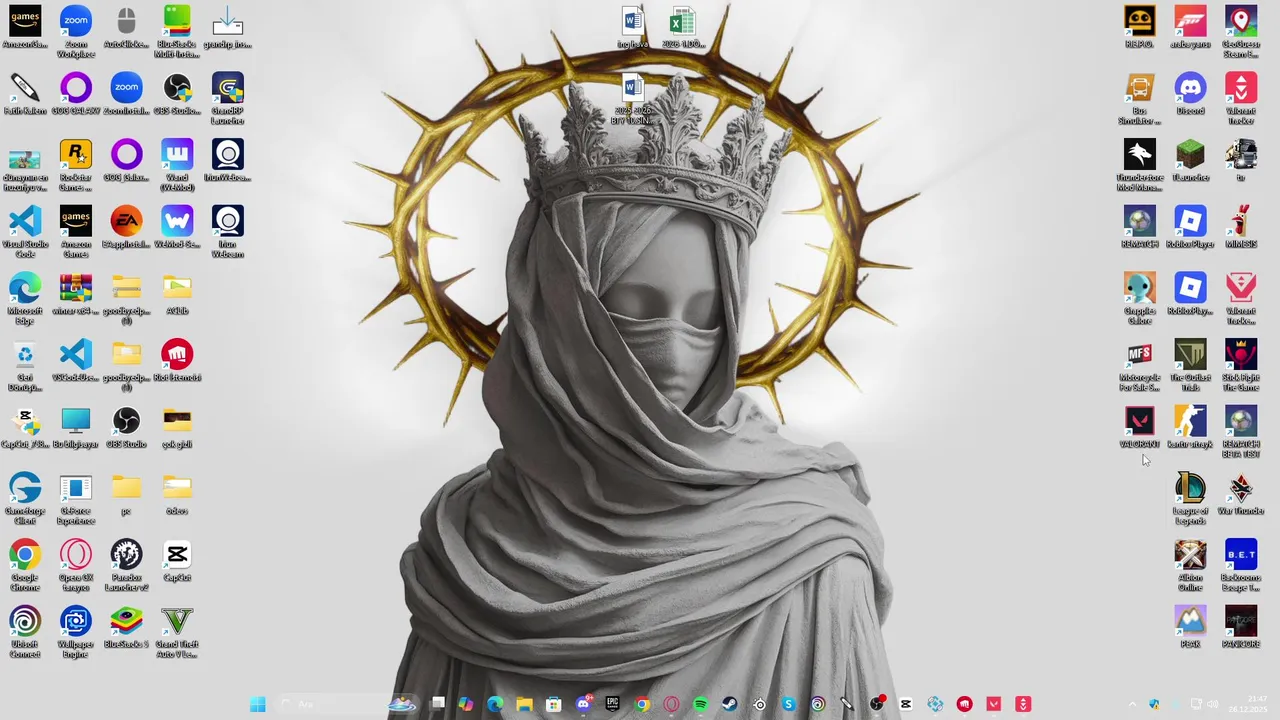Screen dimensions: 1280x720
Task: Open the Wand (WeMod) shortcut
Action: (177, 165)
